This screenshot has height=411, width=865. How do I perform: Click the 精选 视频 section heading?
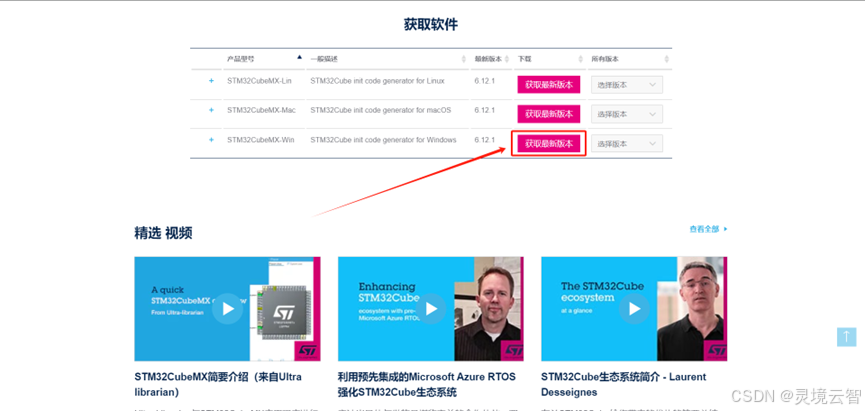(x=163, y=233)
